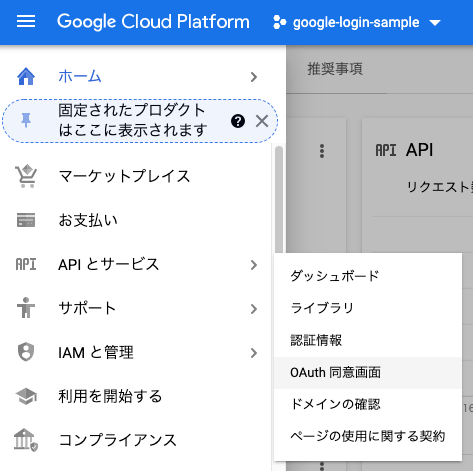This screenshot has width=473, height=471.
Task: Select ページの使用に関する契約 submenu item
Action: coord(368,436)
